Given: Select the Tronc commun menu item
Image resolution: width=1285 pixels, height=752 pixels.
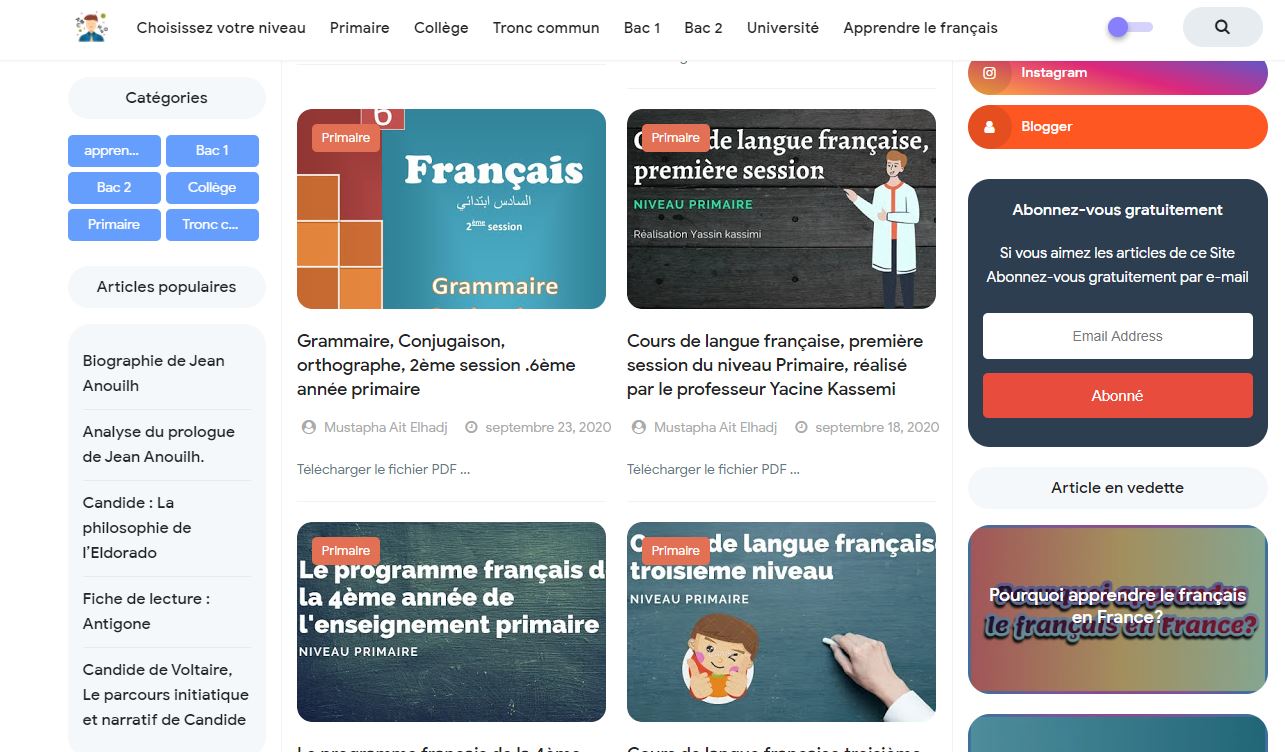Looking at the screenshot, I should pyautogui.click(x=546, y=28).
